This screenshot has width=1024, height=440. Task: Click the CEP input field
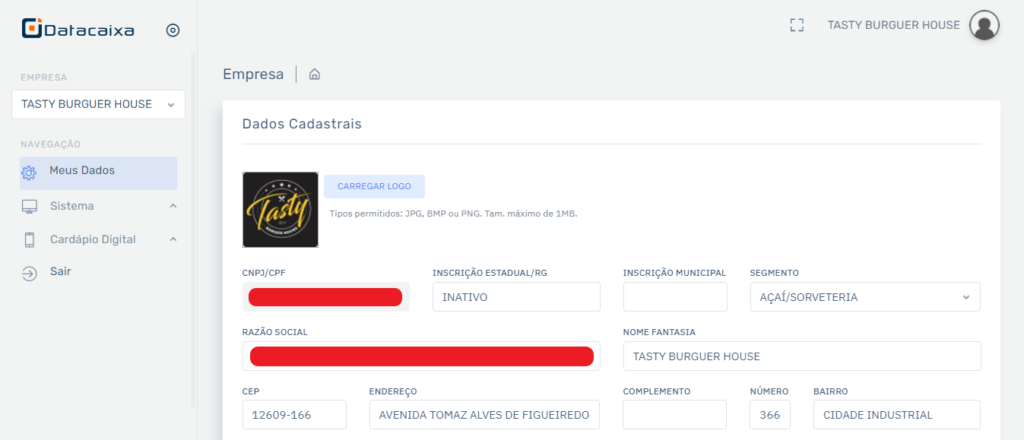294,415
